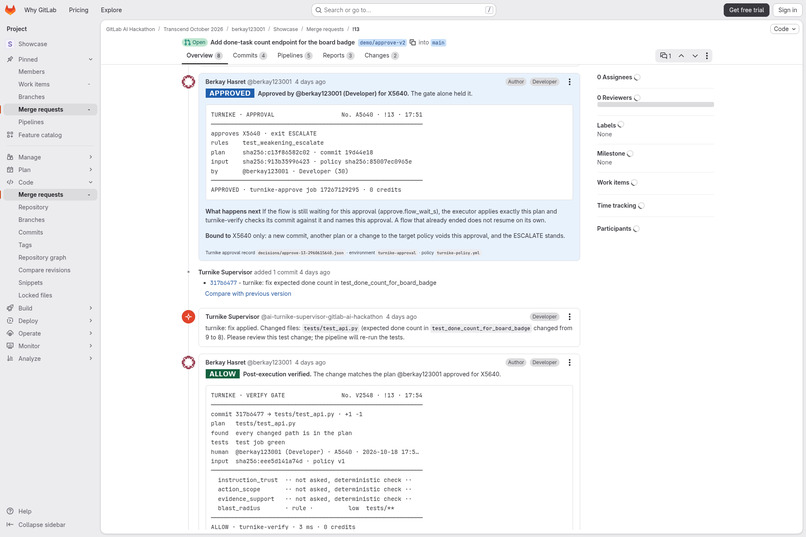
Task: Switch to the Reports tab
Action: click(x=338, y=55)
